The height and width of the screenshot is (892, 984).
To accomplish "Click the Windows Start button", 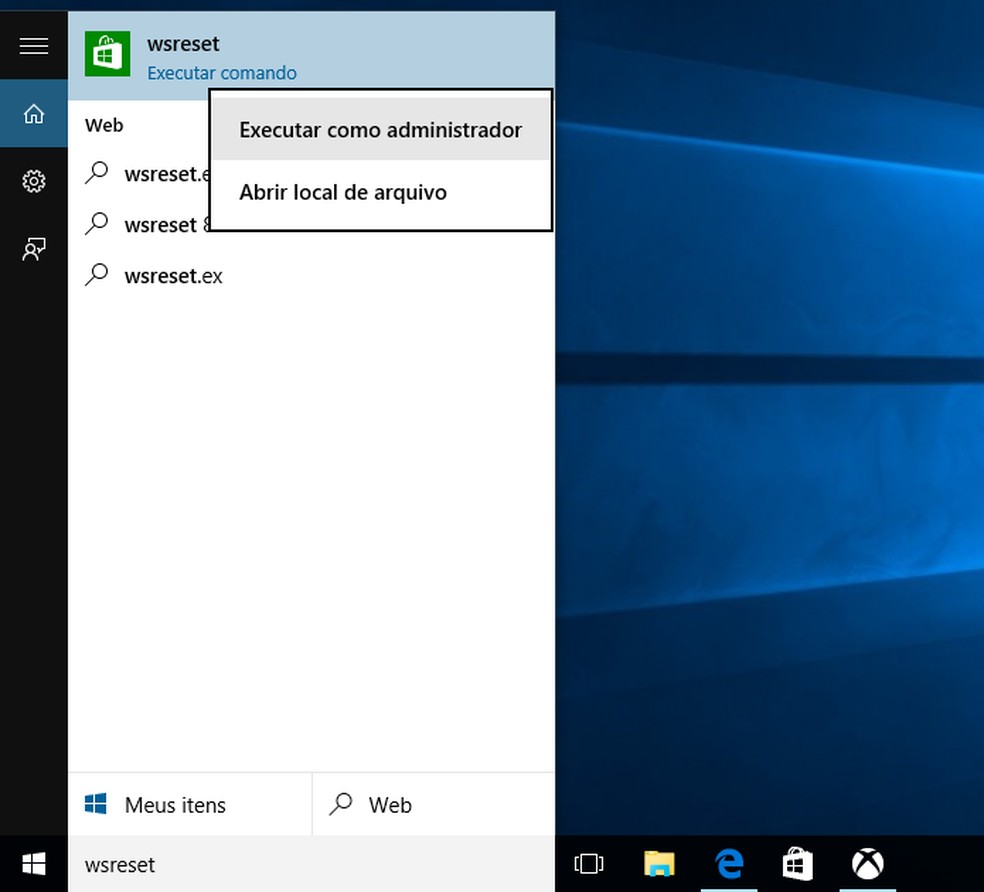I will pos(34,864).
